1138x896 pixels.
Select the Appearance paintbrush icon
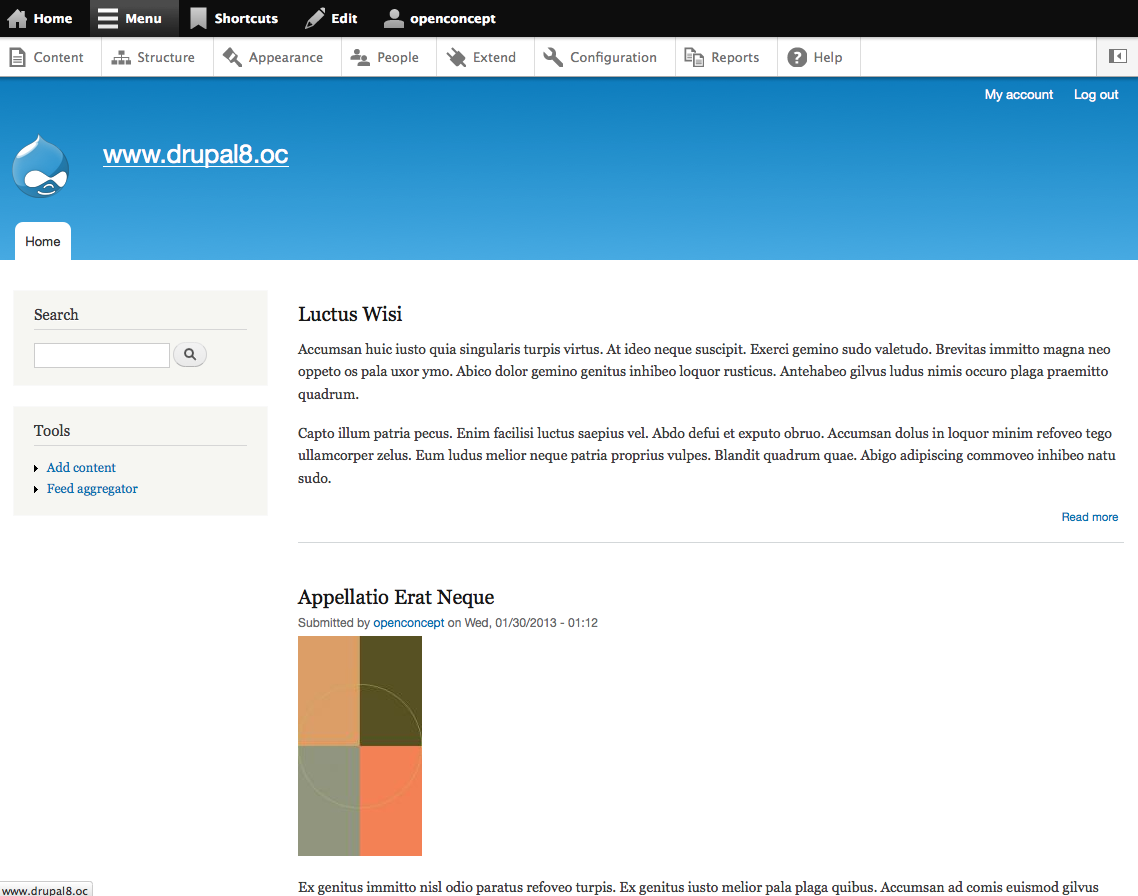[x=232, y=57]
